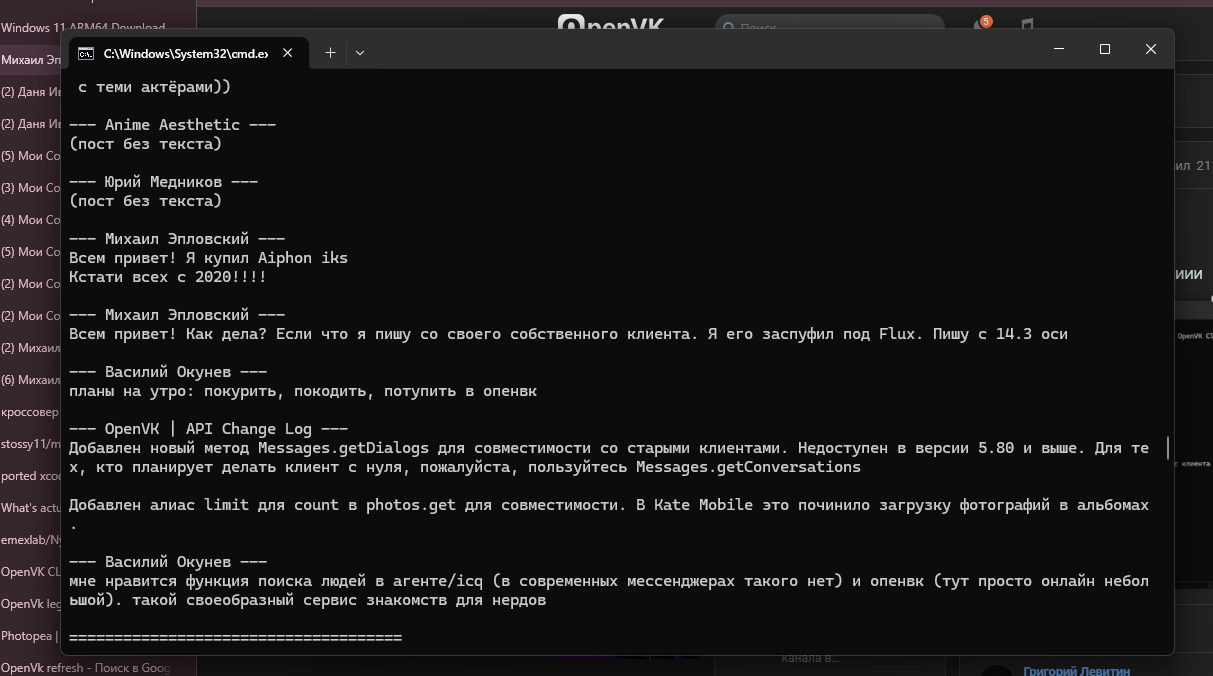Image resolution: width=1213 pixels, height=676 pixels.
Task: Click the text 'сервис знакомств для нердов'
Action: pos(424,600)
